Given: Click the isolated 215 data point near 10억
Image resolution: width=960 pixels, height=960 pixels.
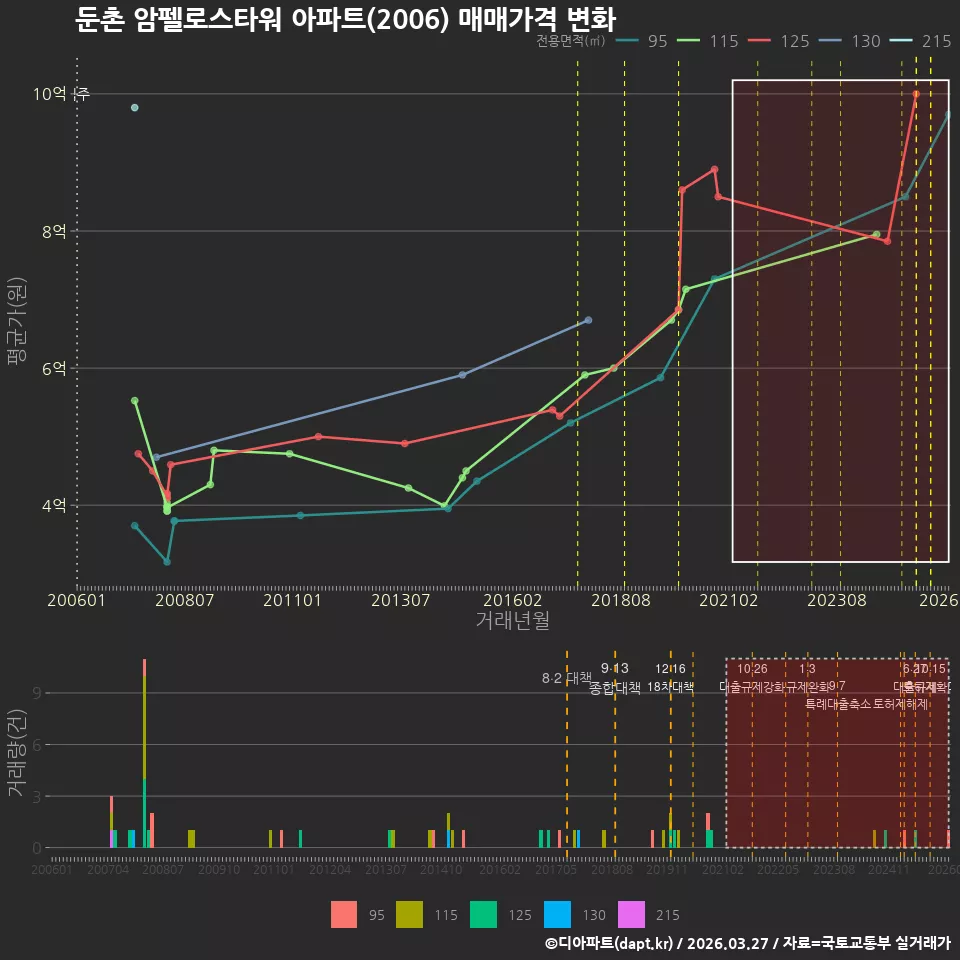Looking at the screenshot, I should pos(135,108).
